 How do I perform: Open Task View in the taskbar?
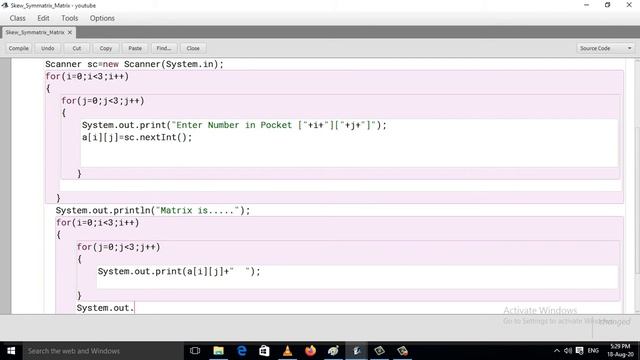point(195,351)
